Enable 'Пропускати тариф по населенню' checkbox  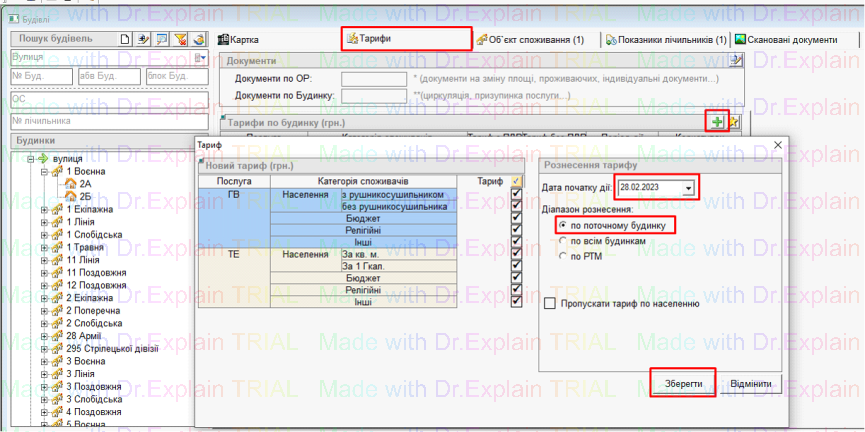click(x=548, y=302)
